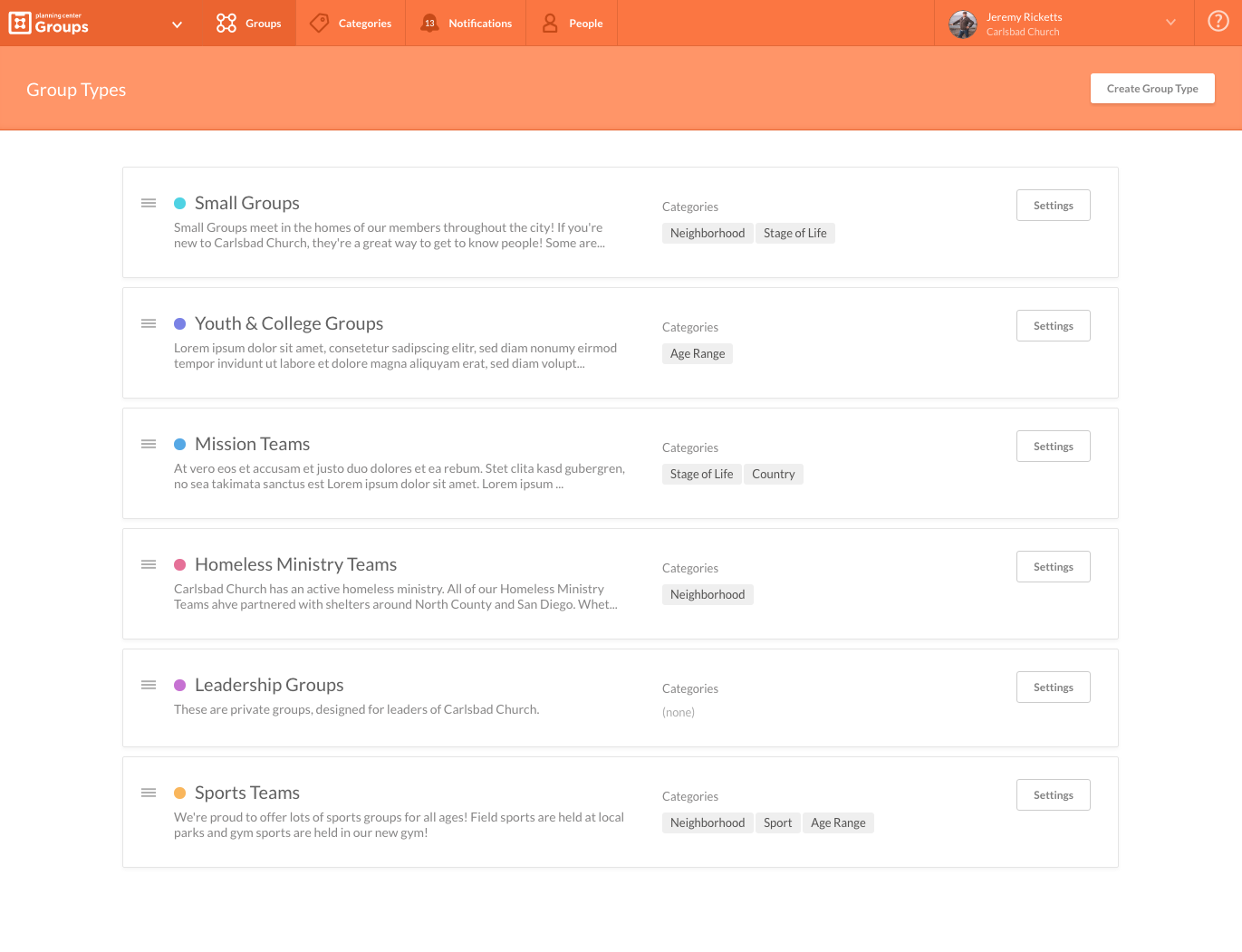Screen dimensions: 1242x952
Task: Click the teal color dot beside Small Groups
Action: [180, 202]
